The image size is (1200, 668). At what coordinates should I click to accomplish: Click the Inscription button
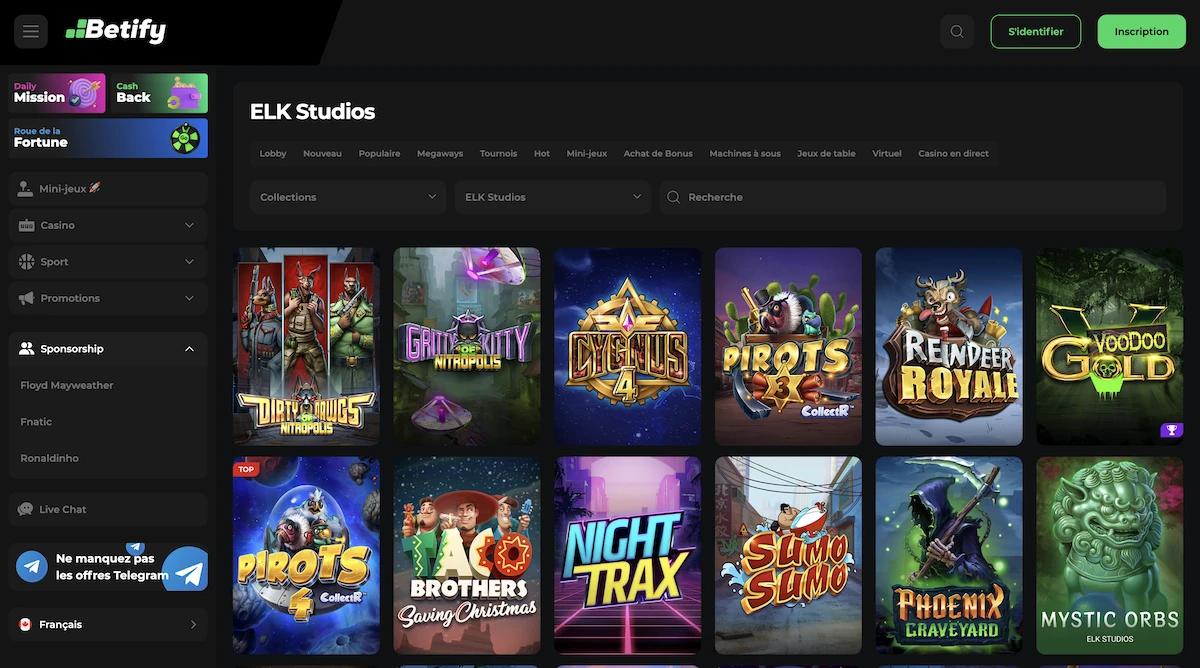pos(1141,31)
